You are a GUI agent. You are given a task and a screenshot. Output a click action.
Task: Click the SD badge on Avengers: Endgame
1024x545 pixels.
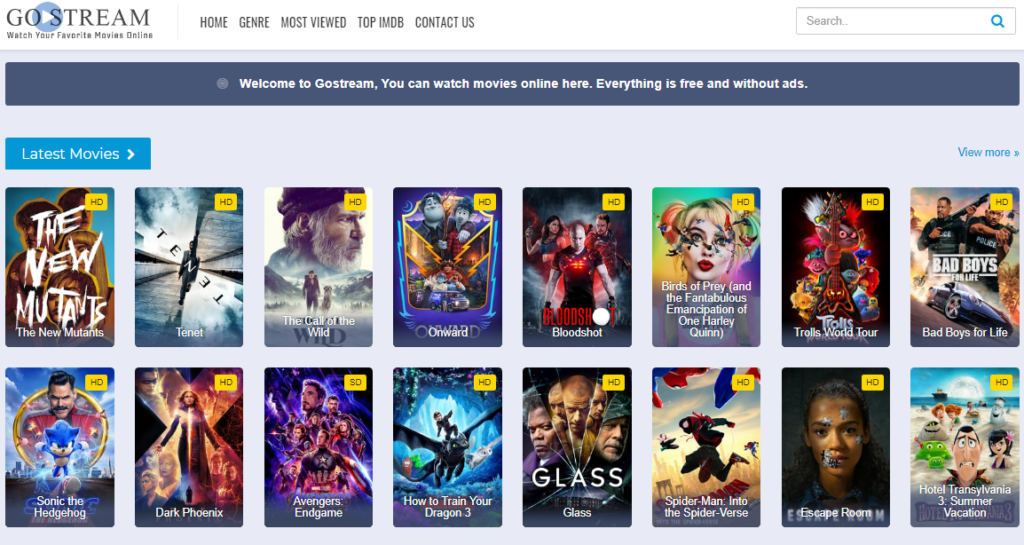(355, 382)
